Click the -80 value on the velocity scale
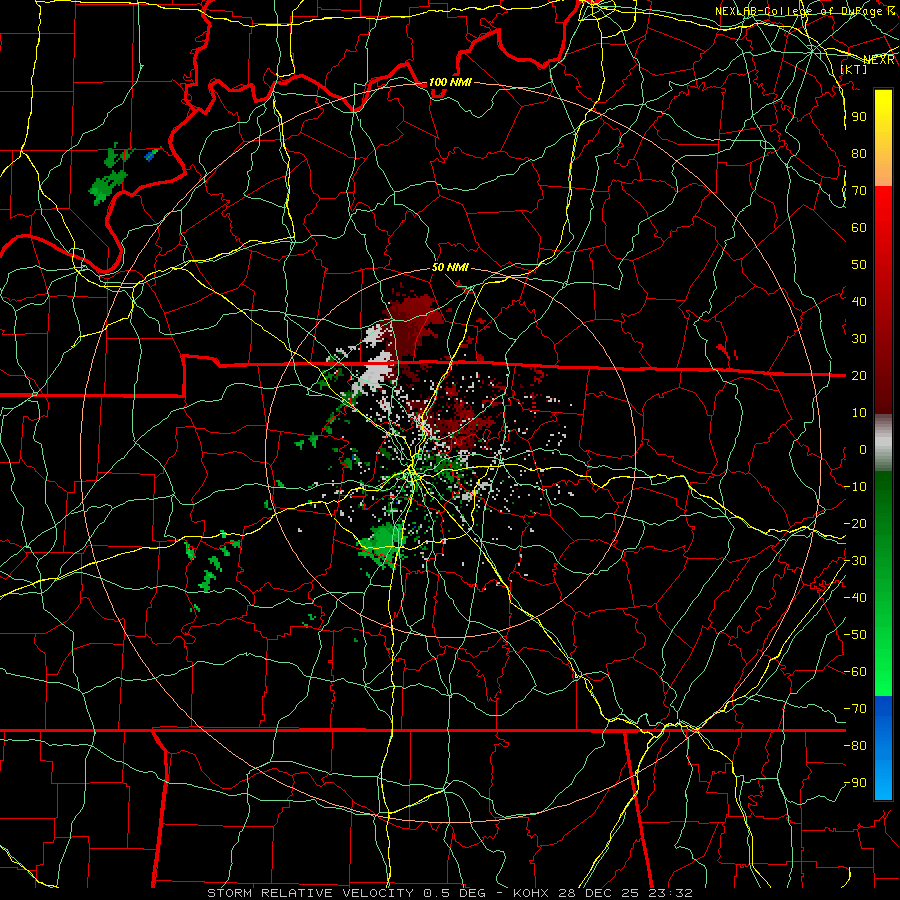 [x=855, y=746]
